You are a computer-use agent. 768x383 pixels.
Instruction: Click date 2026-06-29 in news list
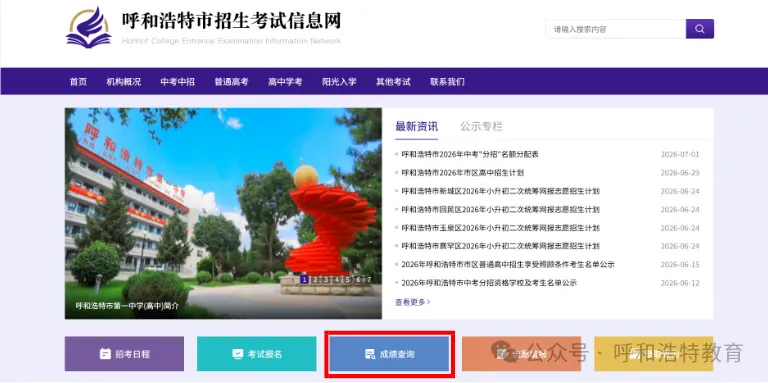tap(680, 172)
